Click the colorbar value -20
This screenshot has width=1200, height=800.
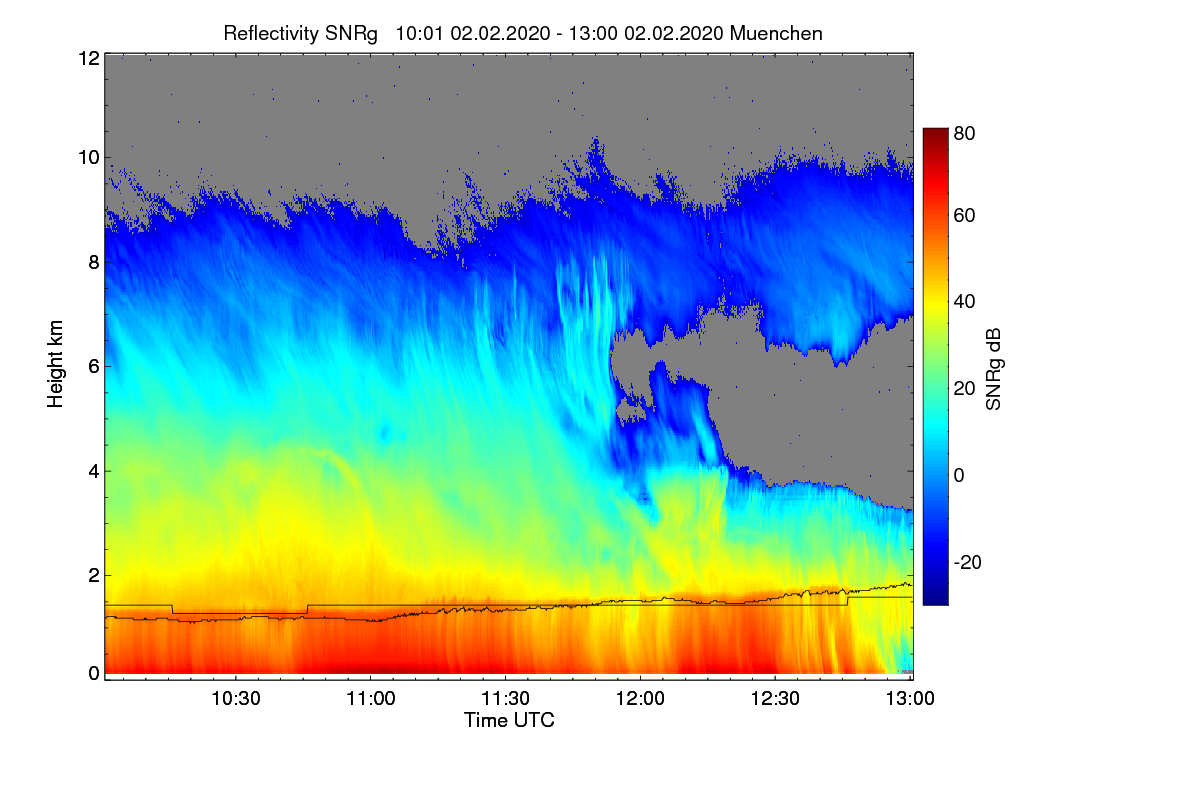click(967, 562)
